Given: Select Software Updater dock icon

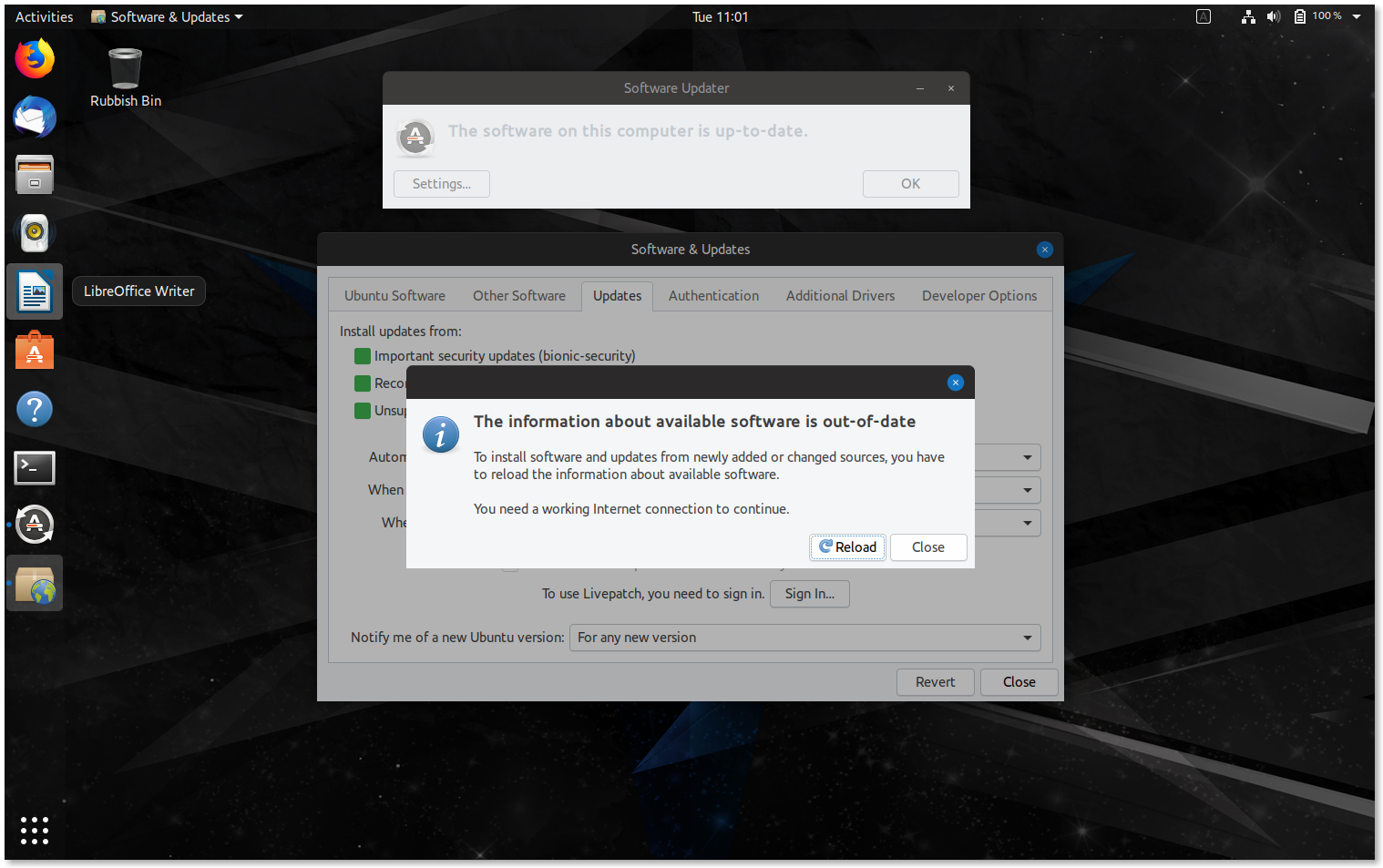Looking at the screenshot, I should click(35, 525).
